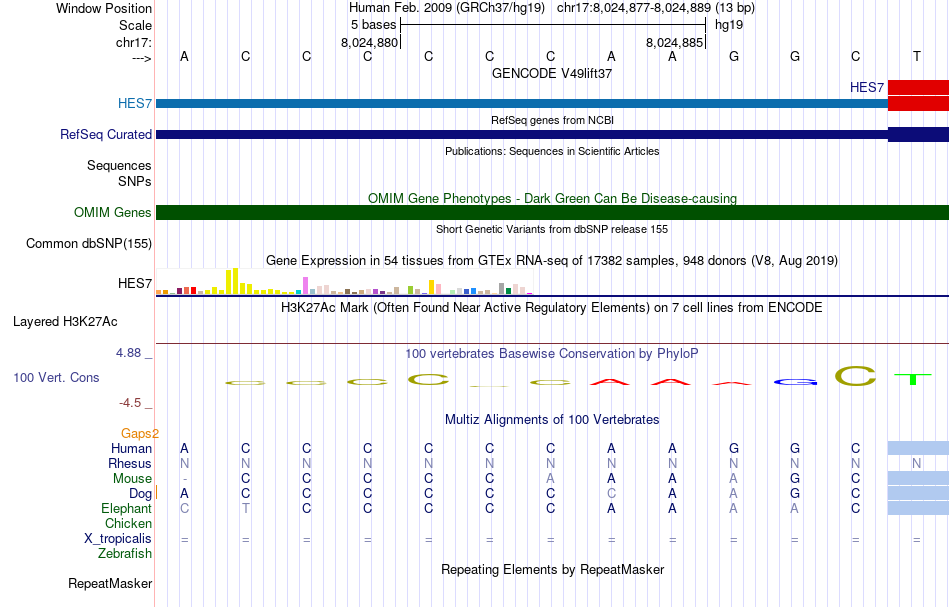Click the blue HES7 GENCODE intron bar

click(x=522, y=104)
